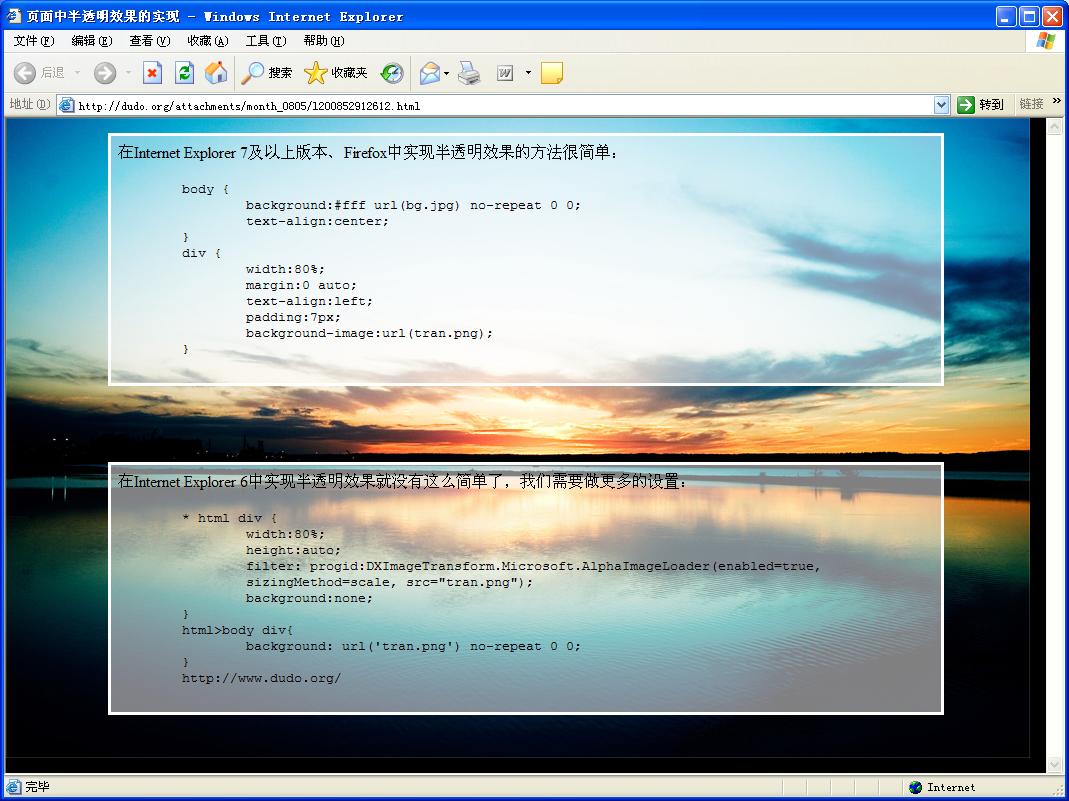Click the 链接 Links label

click(x=1032, y=104)
